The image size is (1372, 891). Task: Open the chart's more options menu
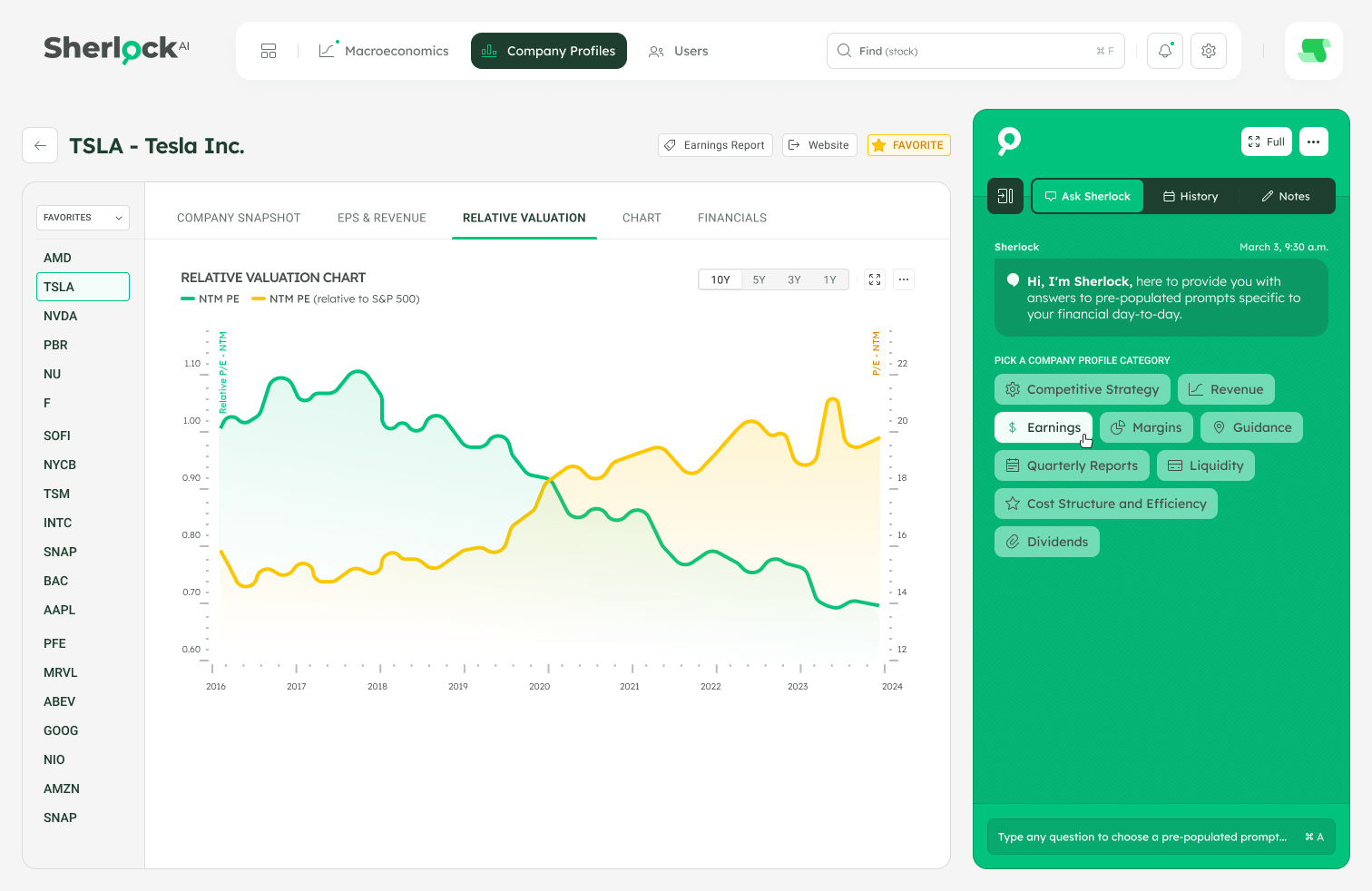point(904,279)
